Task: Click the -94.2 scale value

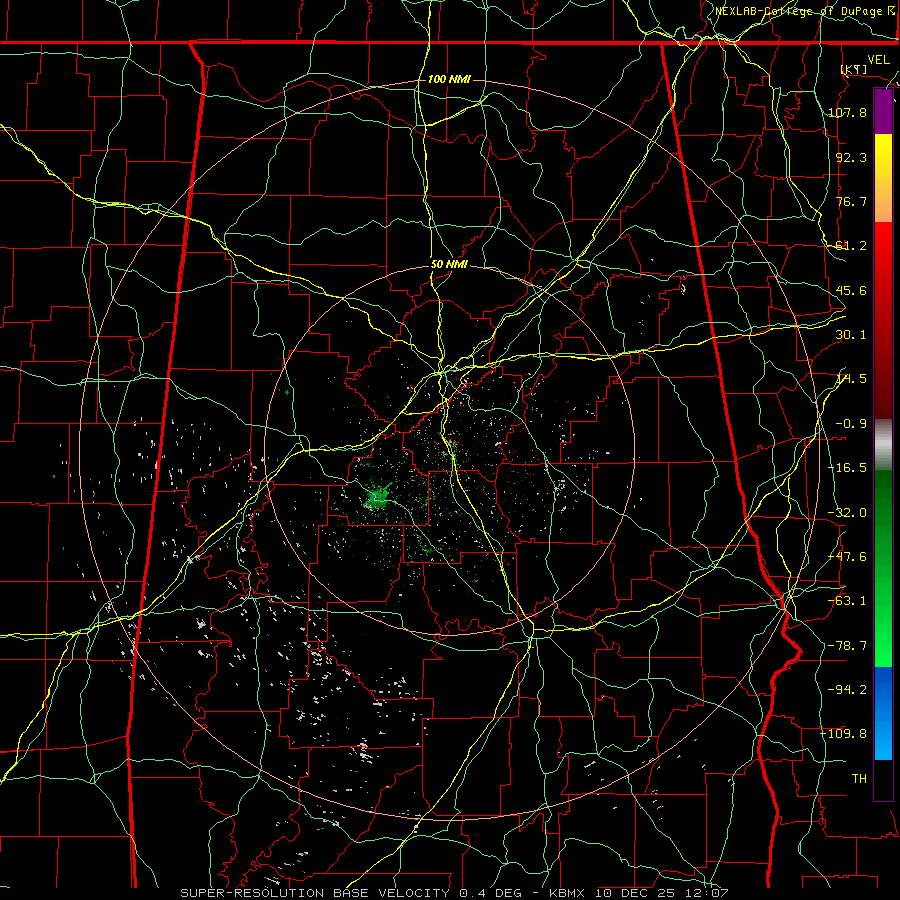Action: (848, 689)
